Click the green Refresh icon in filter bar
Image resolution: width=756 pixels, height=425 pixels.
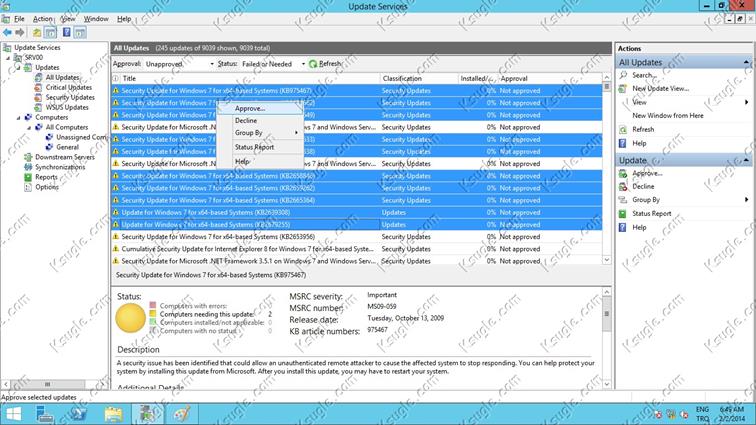[313, 64]
